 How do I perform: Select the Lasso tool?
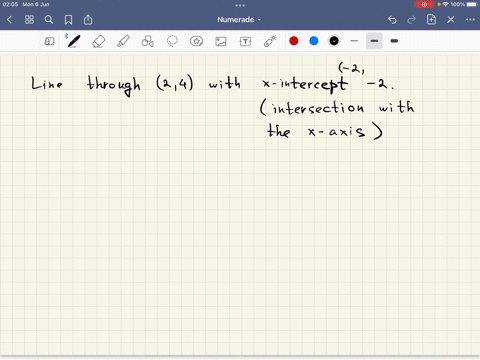tap(172, 41)
